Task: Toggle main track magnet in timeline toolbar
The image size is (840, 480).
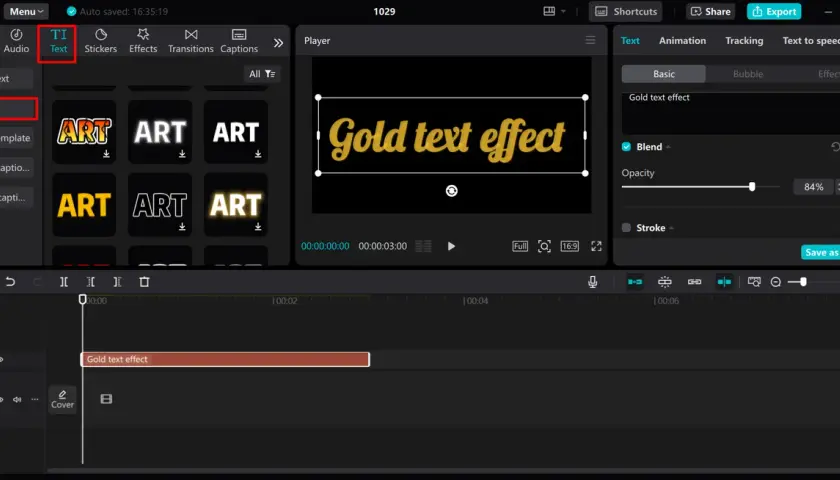Action: click(635, 282)
